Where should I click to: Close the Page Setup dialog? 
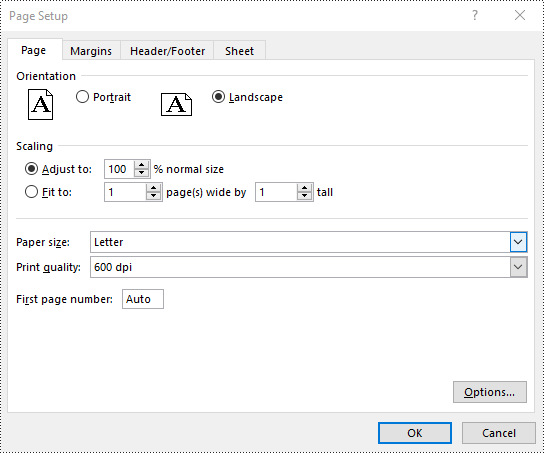pos(520,15)
